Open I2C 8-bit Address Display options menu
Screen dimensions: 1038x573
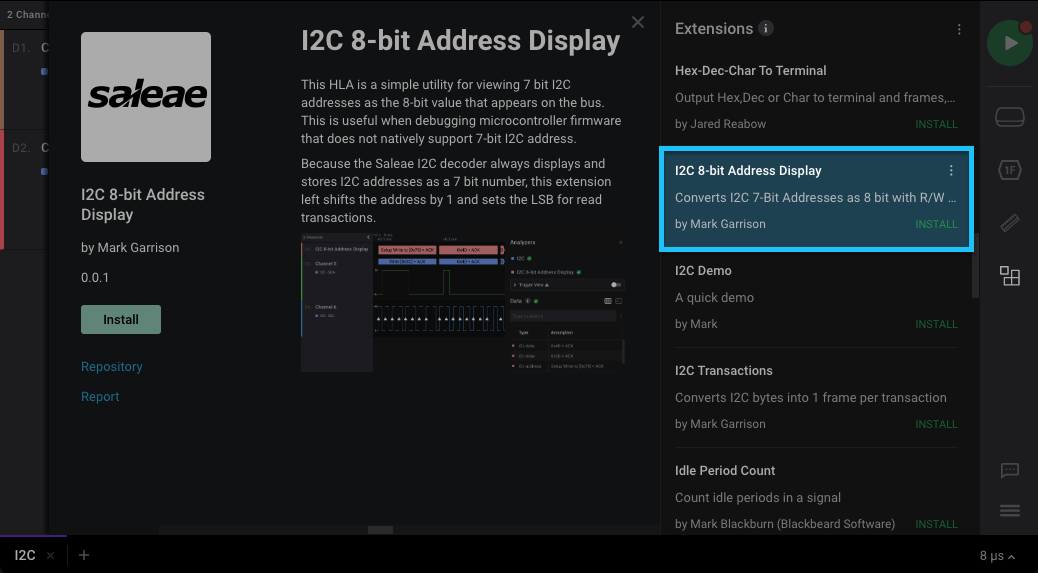pos(951,171)
